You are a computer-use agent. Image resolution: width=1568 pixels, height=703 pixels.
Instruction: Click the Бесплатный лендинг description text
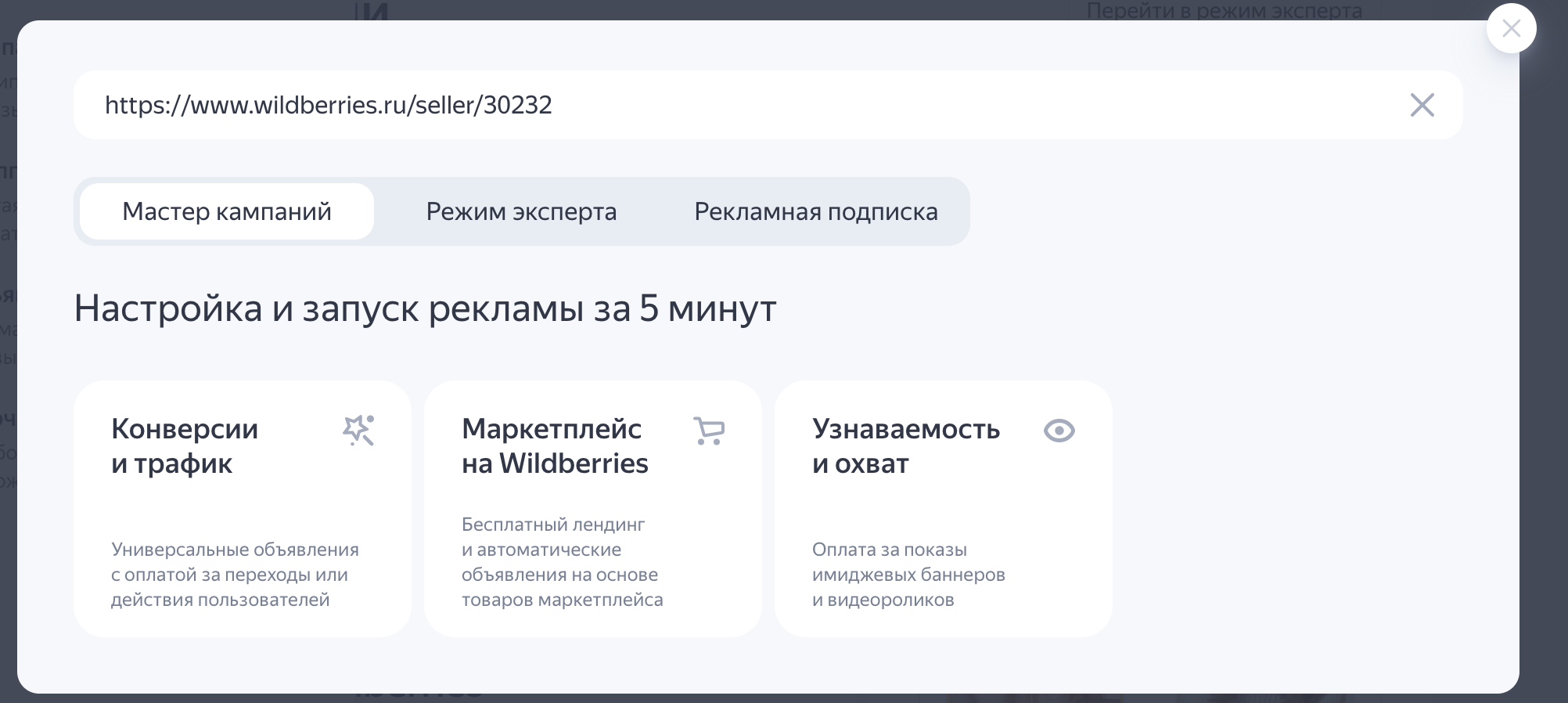pos(562,562)
